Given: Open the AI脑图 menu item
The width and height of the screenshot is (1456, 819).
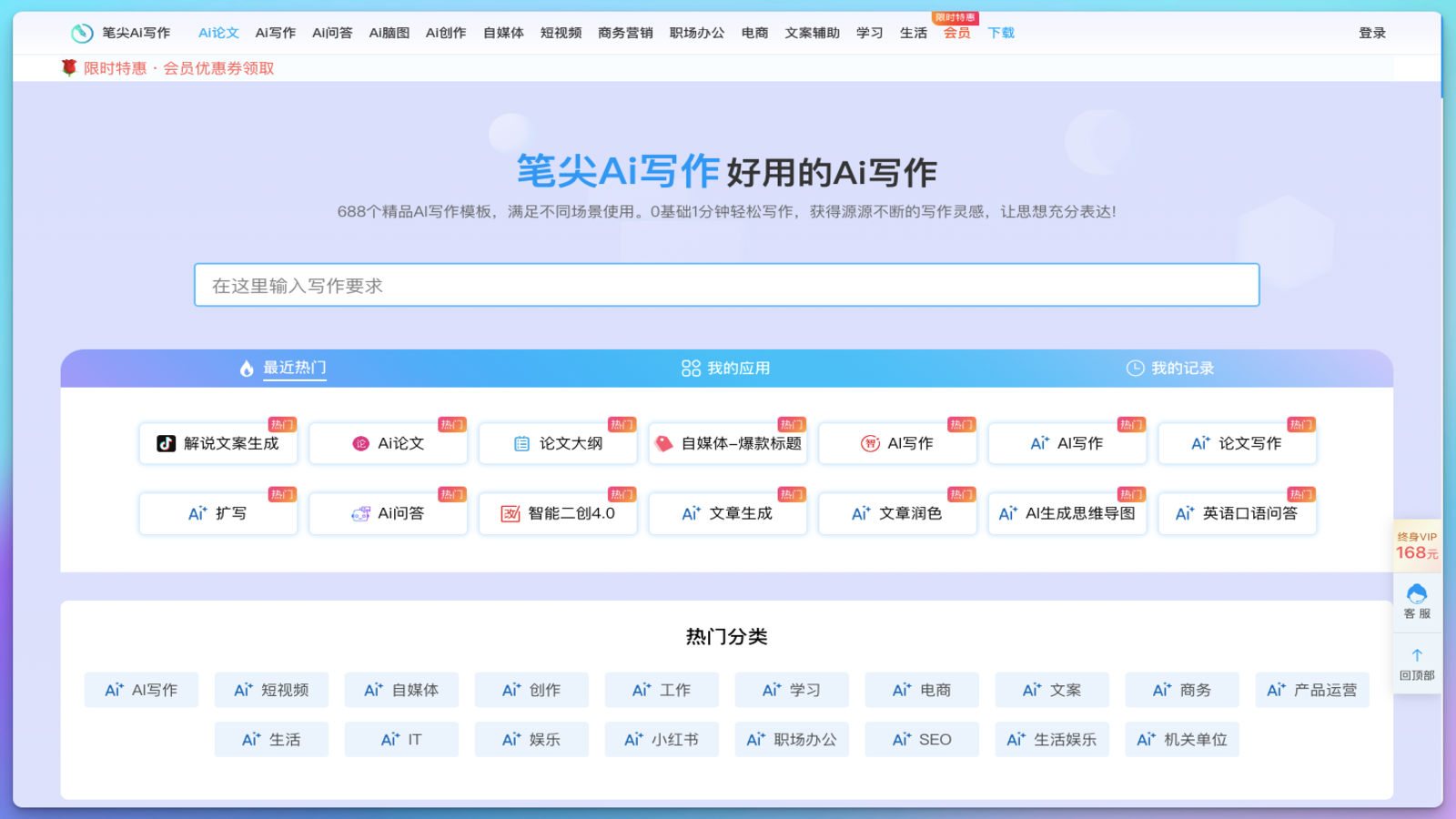Looking at the screenshot, I should tap(389, 34).
